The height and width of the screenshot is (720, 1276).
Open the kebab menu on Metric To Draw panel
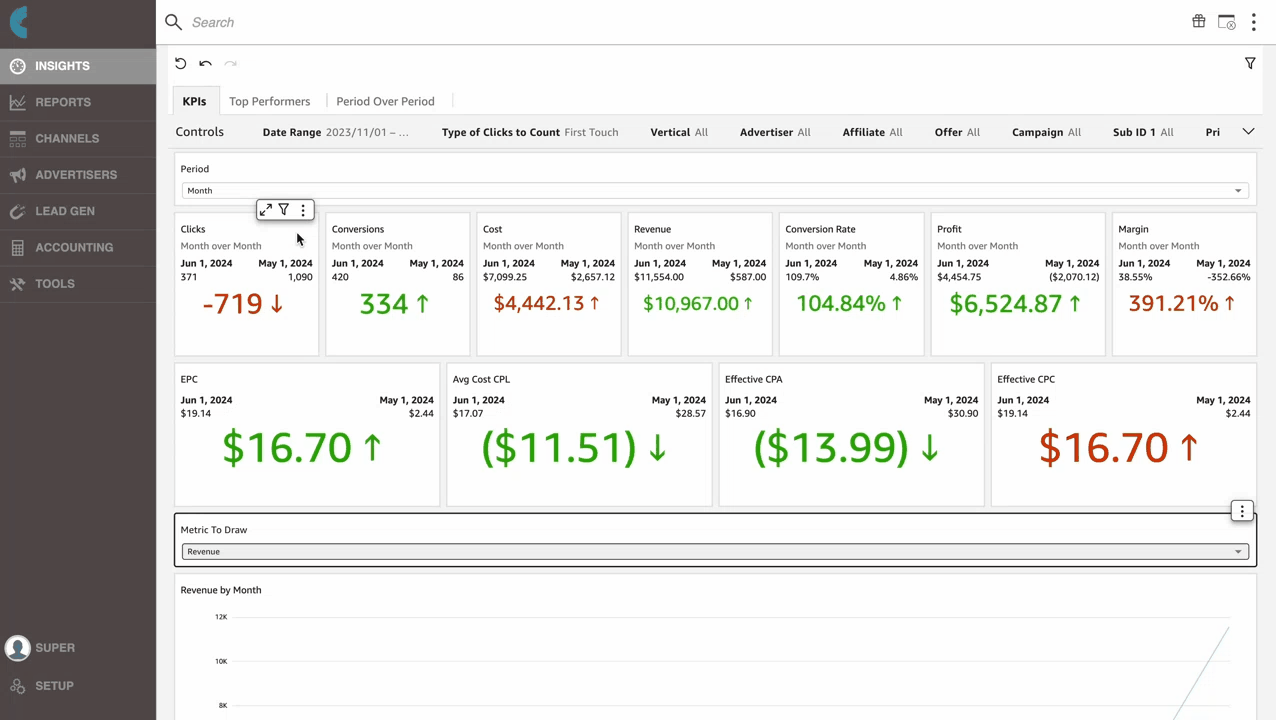1241,510
